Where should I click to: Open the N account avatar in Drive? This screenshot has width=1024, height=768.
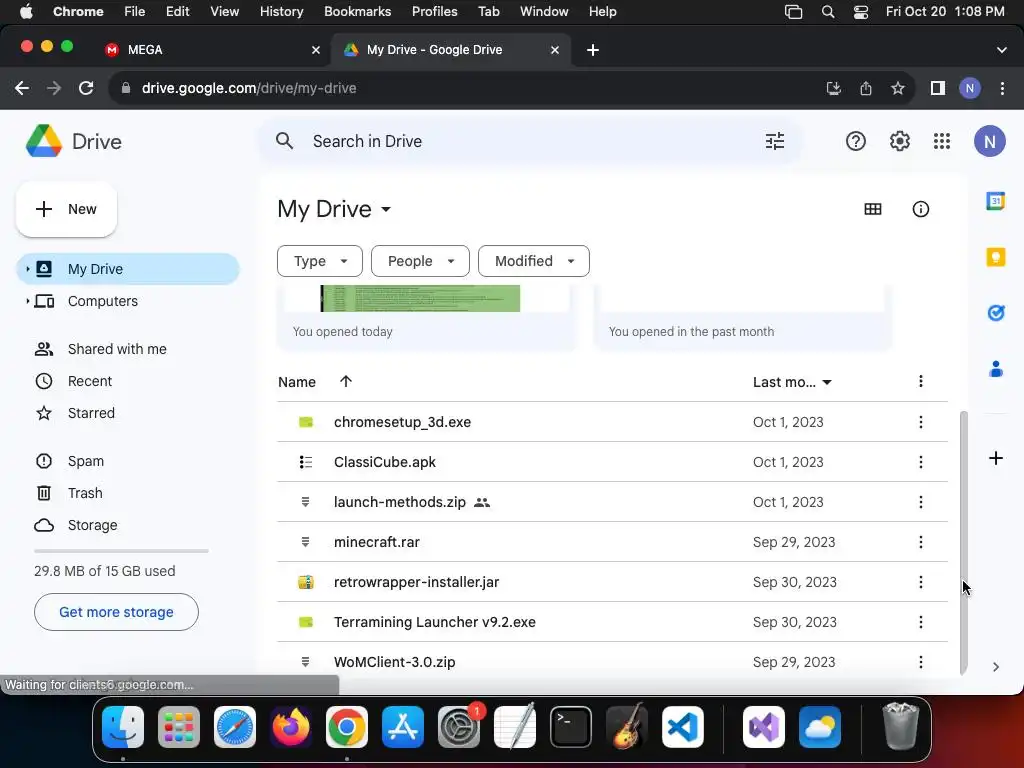coord(989,141)
